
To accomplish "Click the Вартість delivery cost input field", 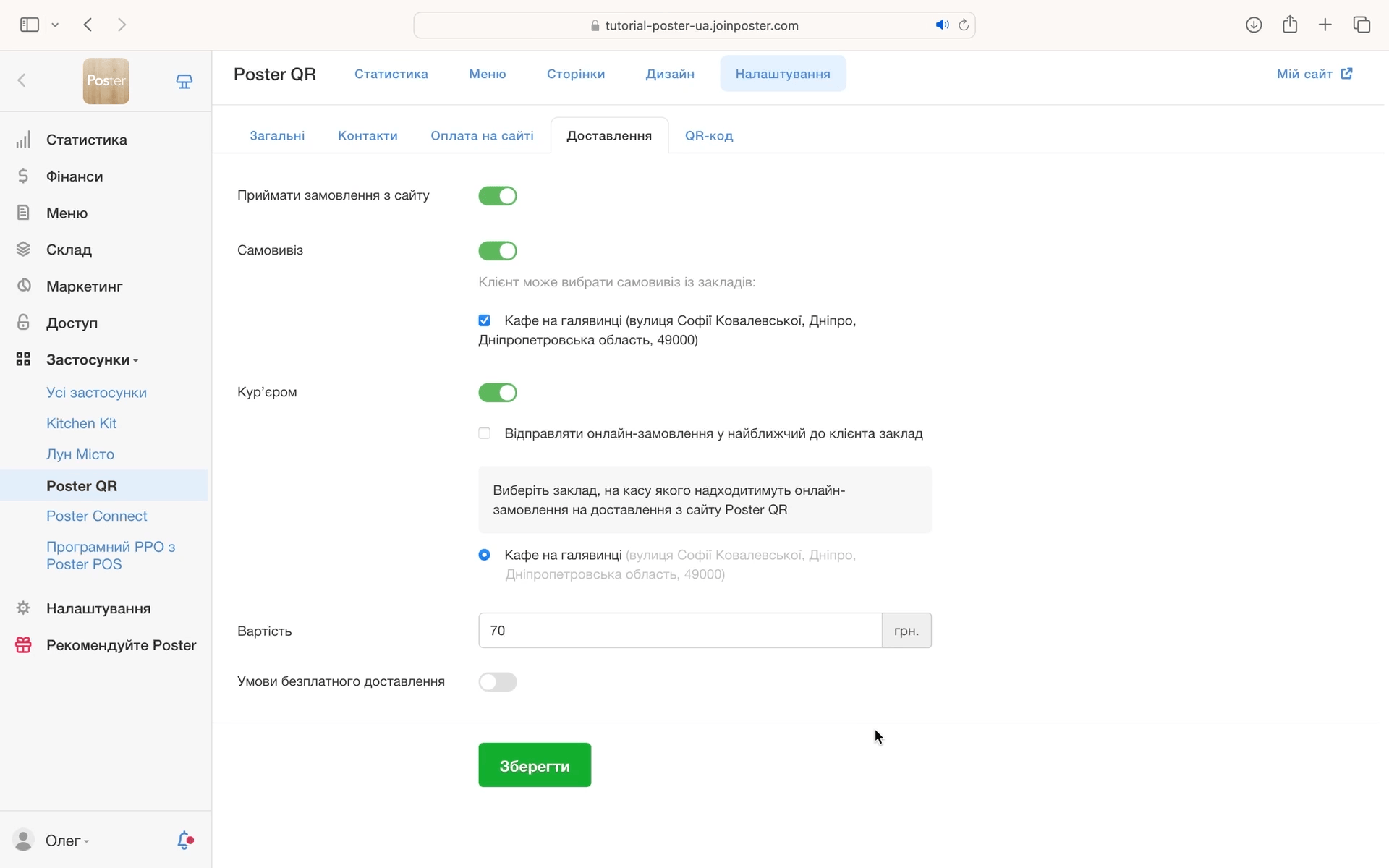I will [x=679, y=631].
